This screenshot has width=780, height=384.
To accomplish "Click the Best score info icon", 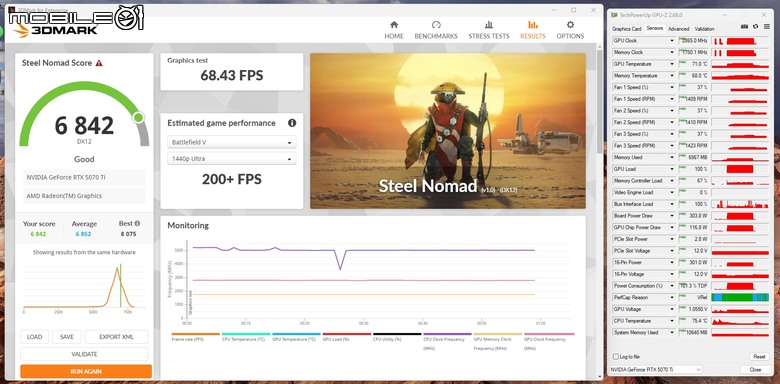I will (x=137, y=224).
